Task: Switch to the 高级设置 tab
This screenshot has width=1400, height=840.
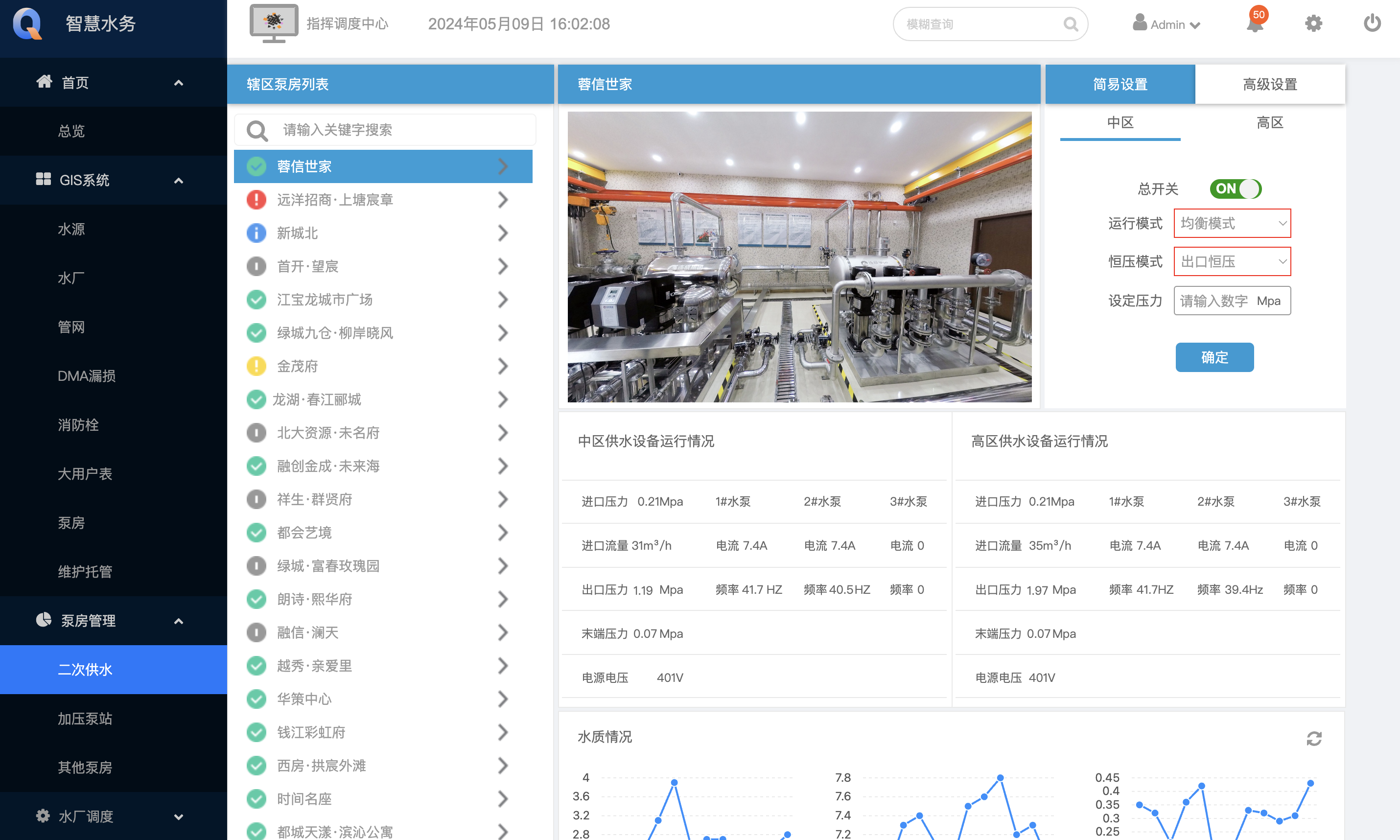Action: click(x=1269, y=84)
